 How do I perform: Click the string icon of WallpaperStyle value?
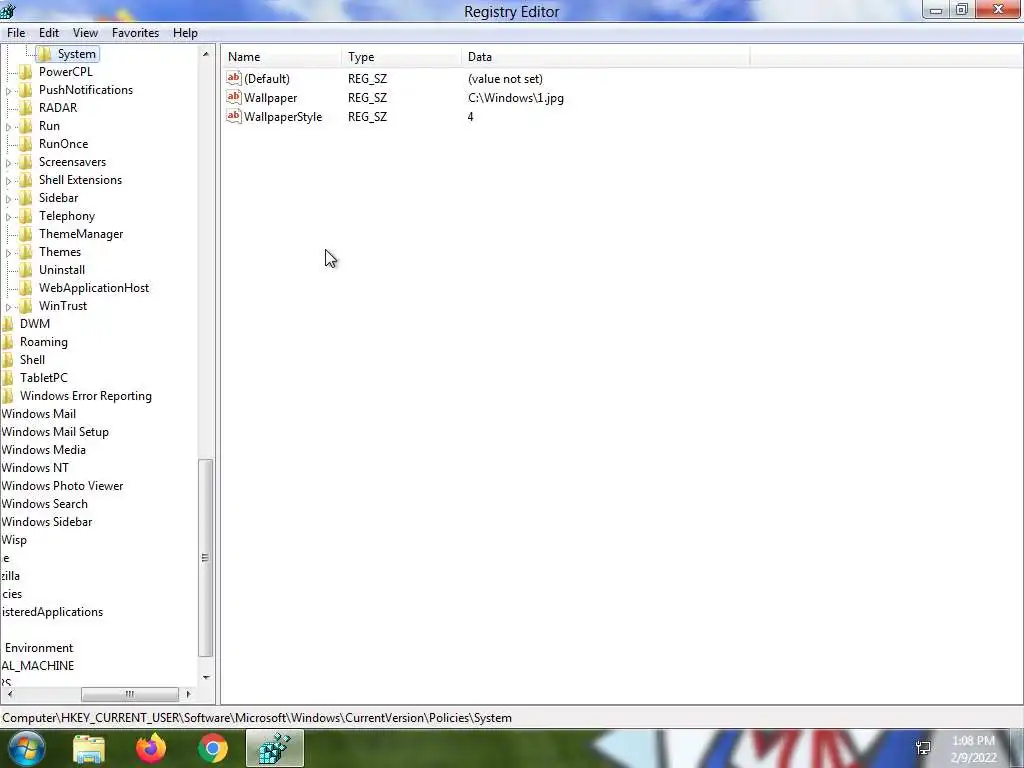tap(234, 116)
